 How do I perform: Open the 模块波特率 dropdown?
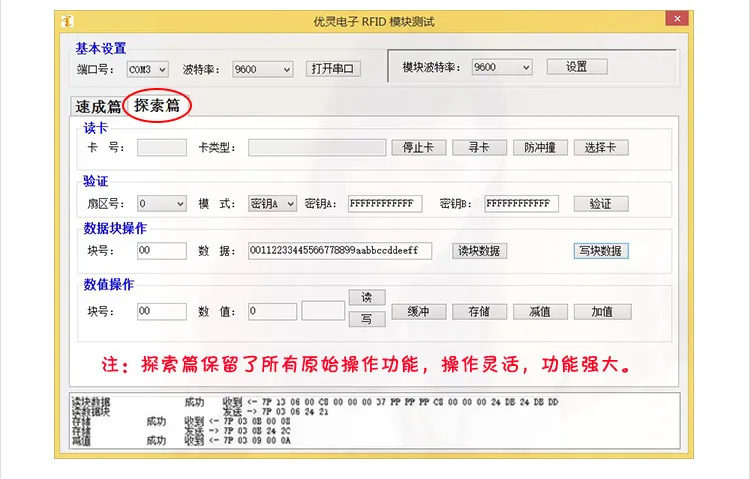502,67
